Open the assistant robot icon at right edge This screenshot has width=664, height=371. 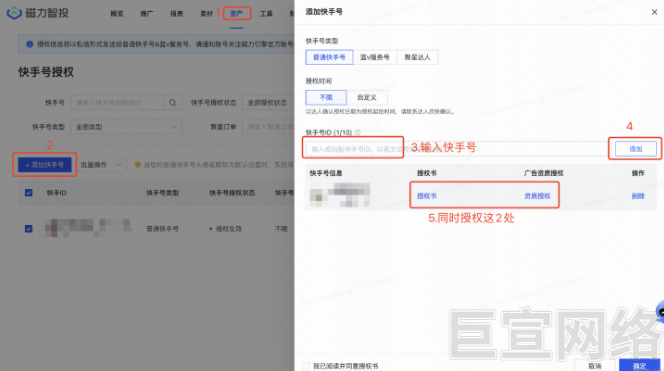pyautogui.click(x=660, y=311)
